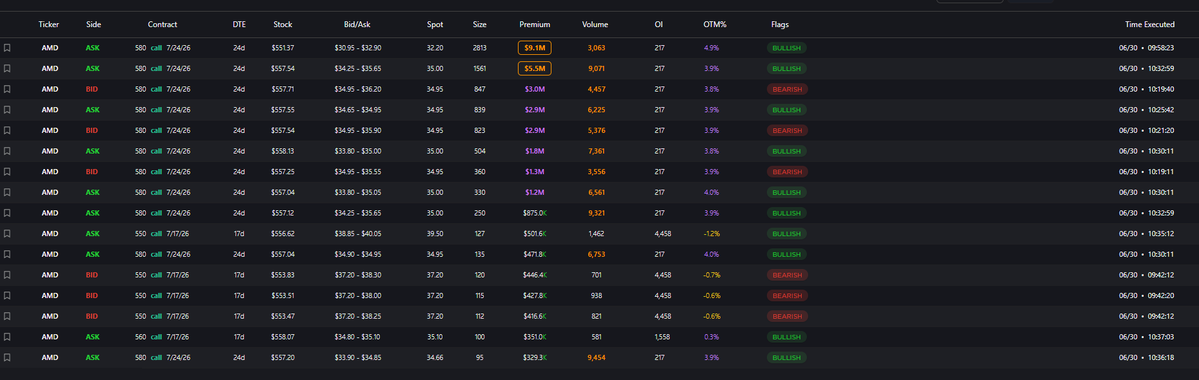
Task: Bookmark the AMD row with size 823
Action: tap(6, 130)
